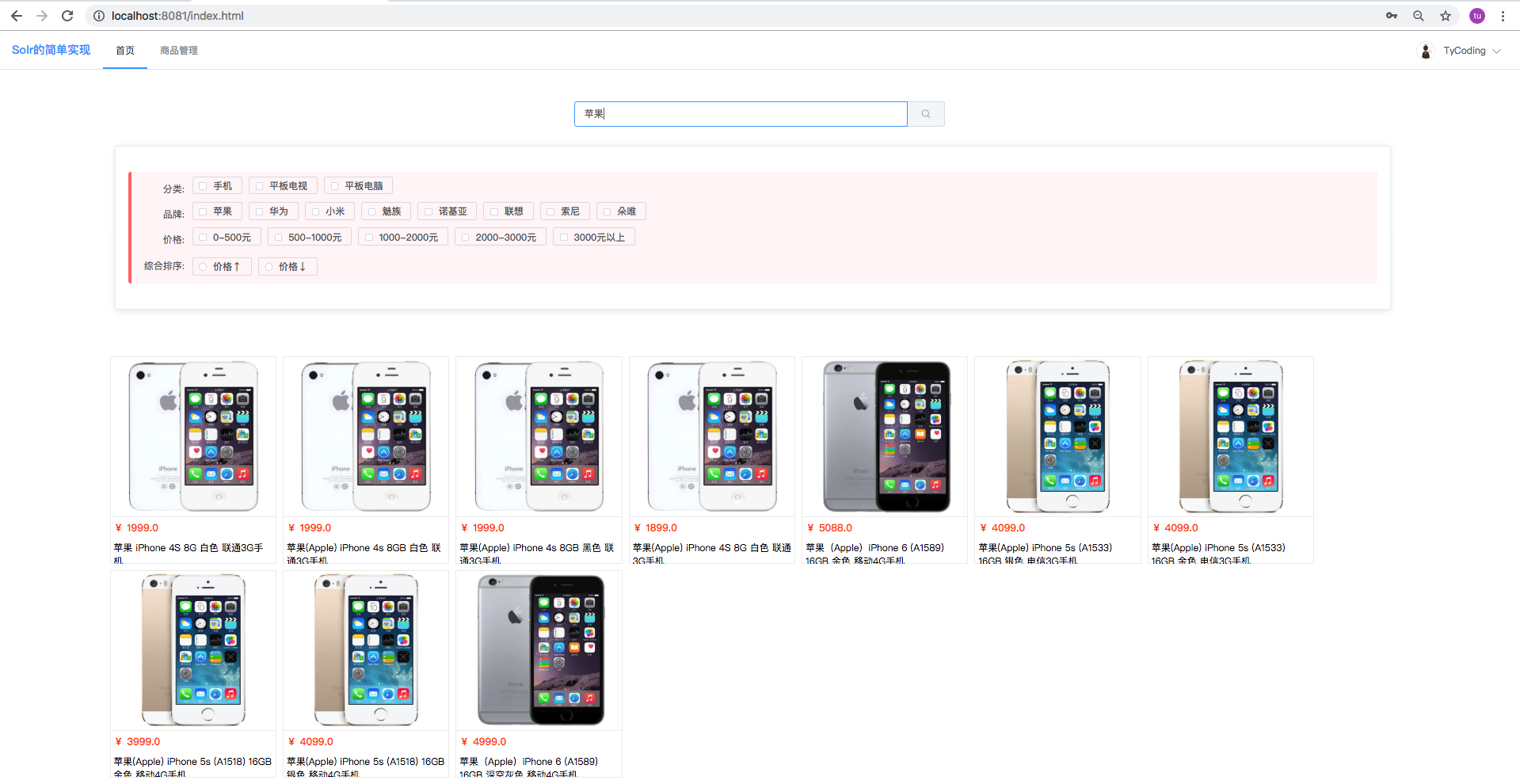Check the 索尼 brand filter

[565, 211]
